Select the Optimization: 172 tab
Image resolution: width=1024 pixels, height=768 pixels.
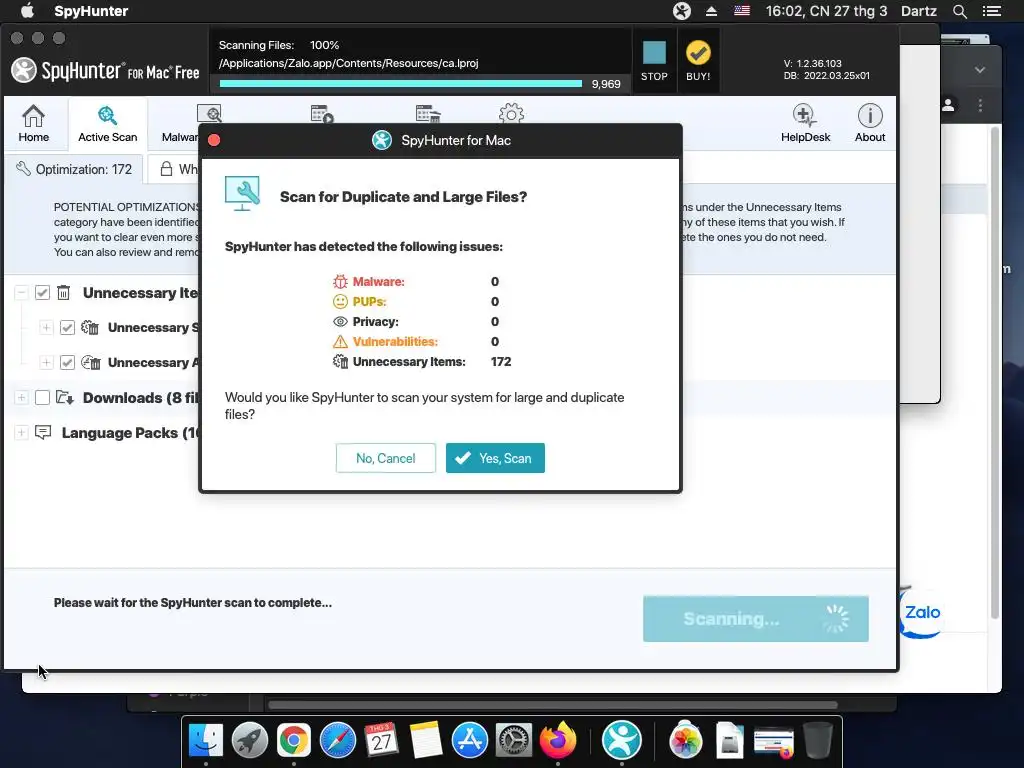(x=74, y=169)
